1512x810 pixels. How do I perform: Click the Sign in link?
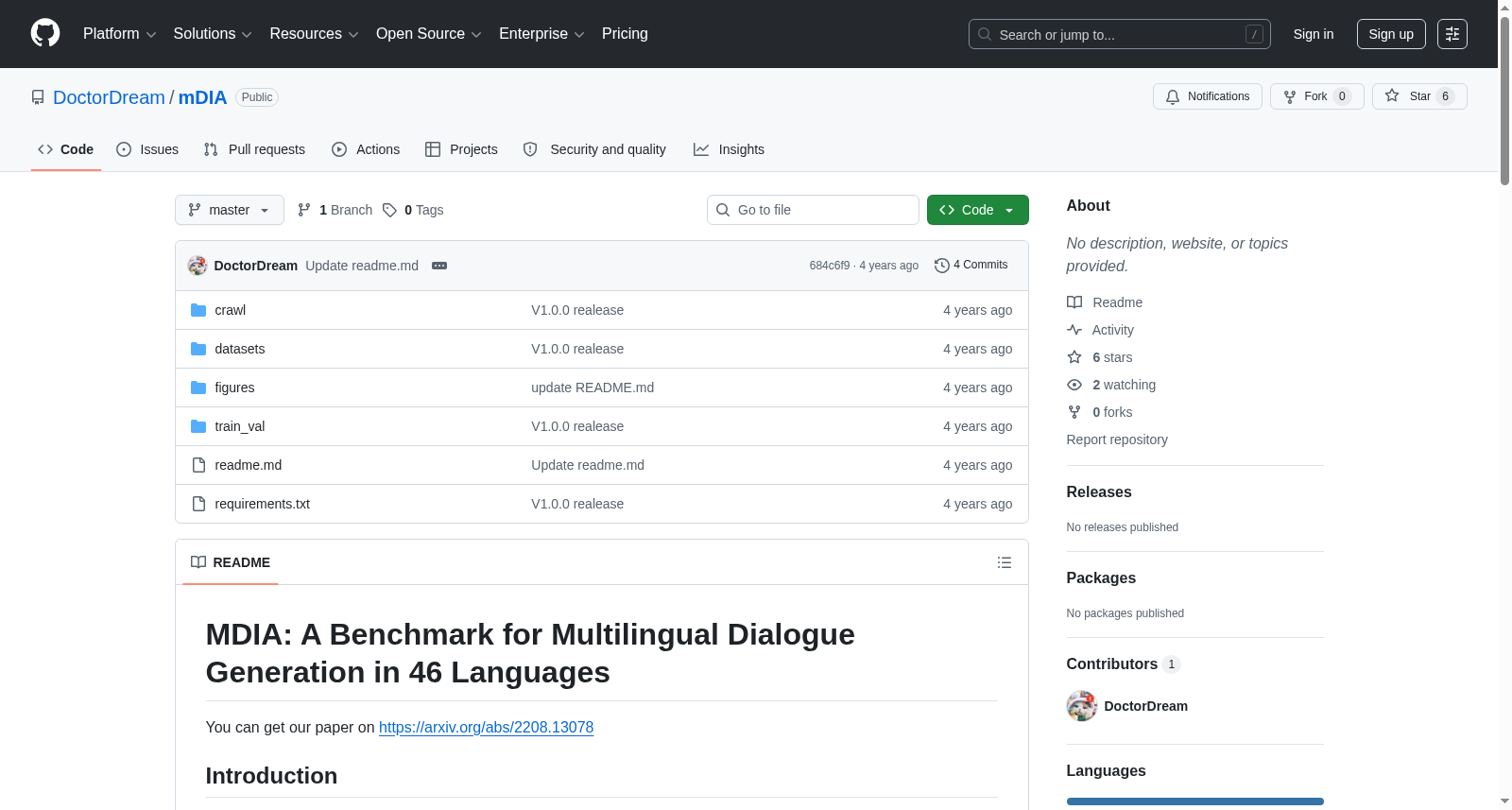point(1314,34)
